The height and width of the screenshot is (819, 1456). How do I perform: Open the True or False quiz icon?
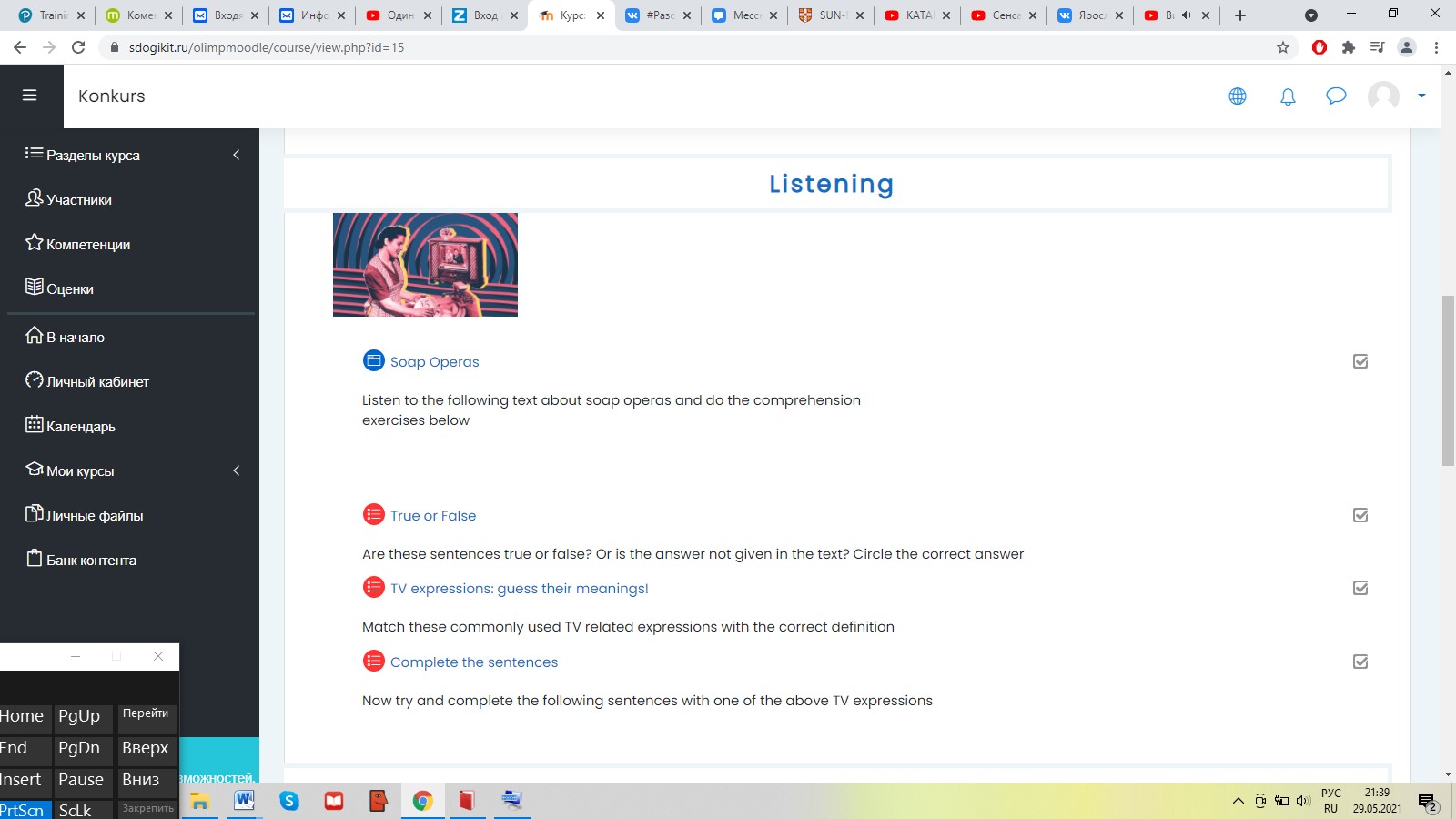[374, 514]
